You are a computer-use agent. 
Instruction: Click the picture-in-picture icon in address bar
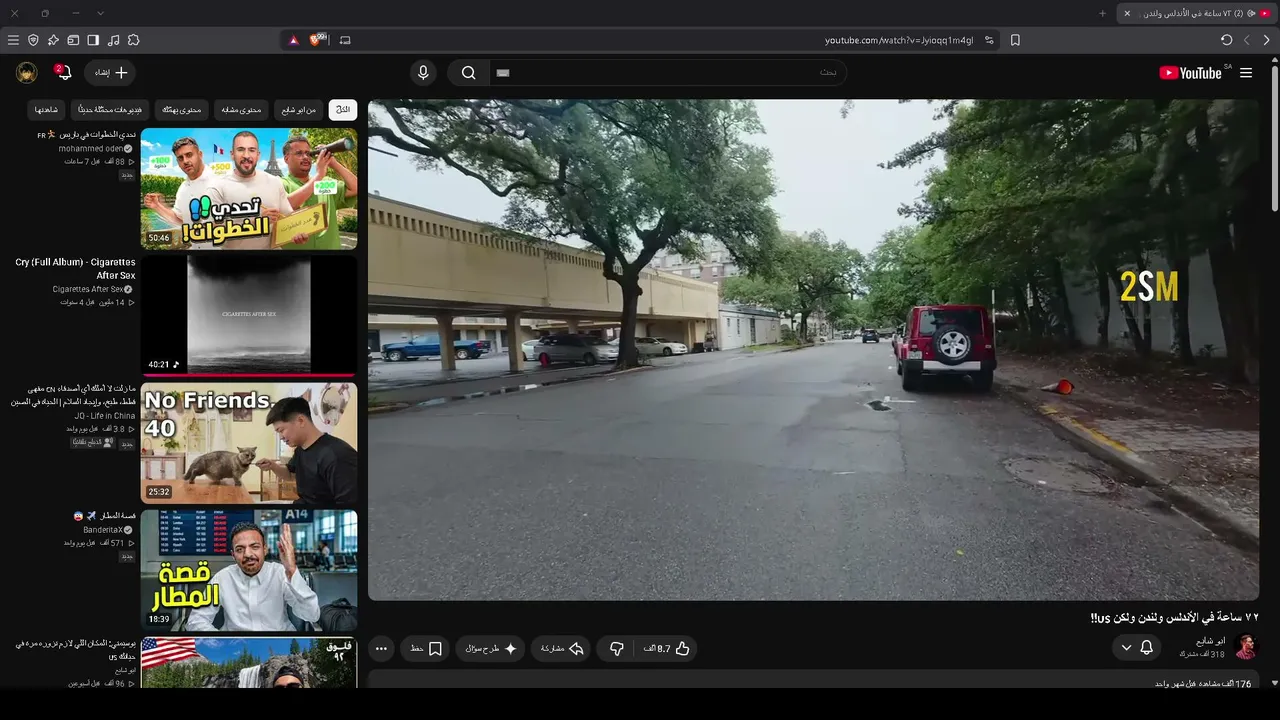click(x=345, y=40)
